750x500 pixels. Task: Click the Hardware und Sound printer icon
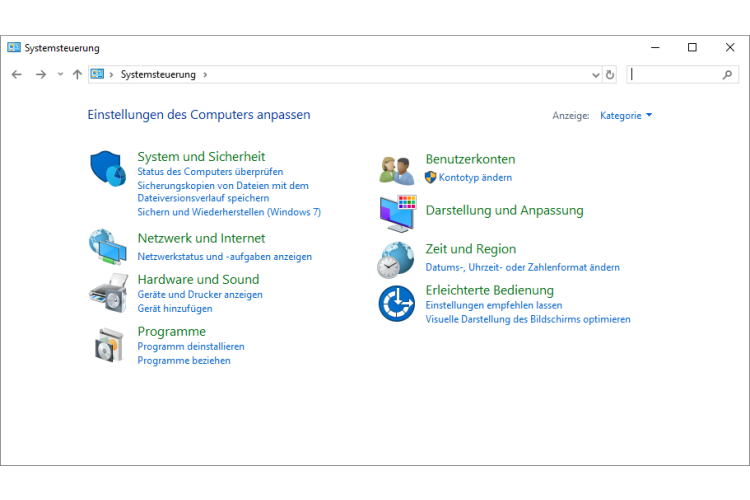pyautogui.click(x=106, y=291)
